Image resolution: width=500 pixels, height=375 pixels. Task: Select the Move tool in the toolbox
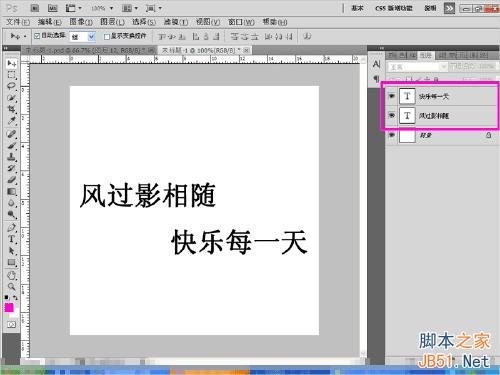12,63
